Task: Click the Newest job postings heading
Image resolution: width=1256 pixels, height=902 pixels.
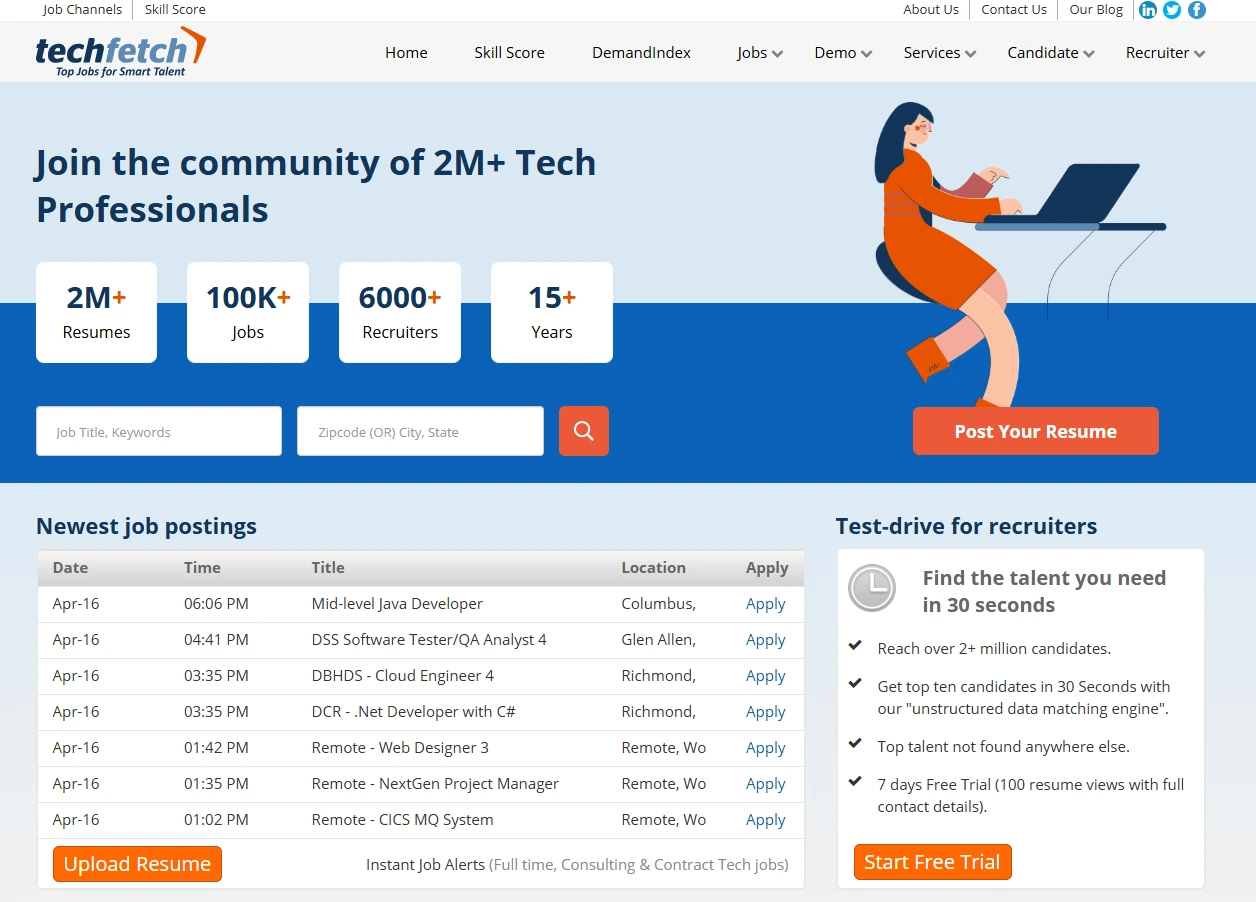Action: pyautogui.click(x=146, y=526)
